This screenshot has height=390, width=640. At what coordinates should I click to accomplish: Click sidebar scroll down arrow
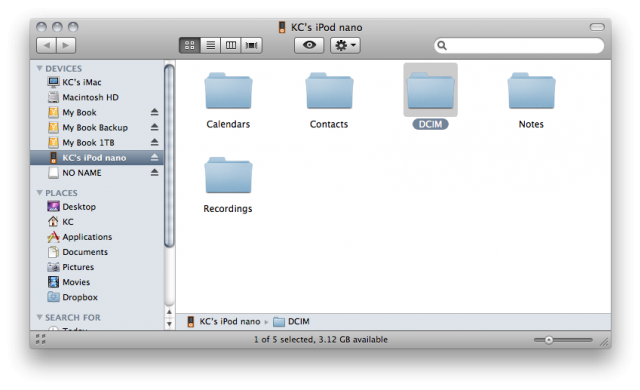pyautogui.click(x=169, y=324)
